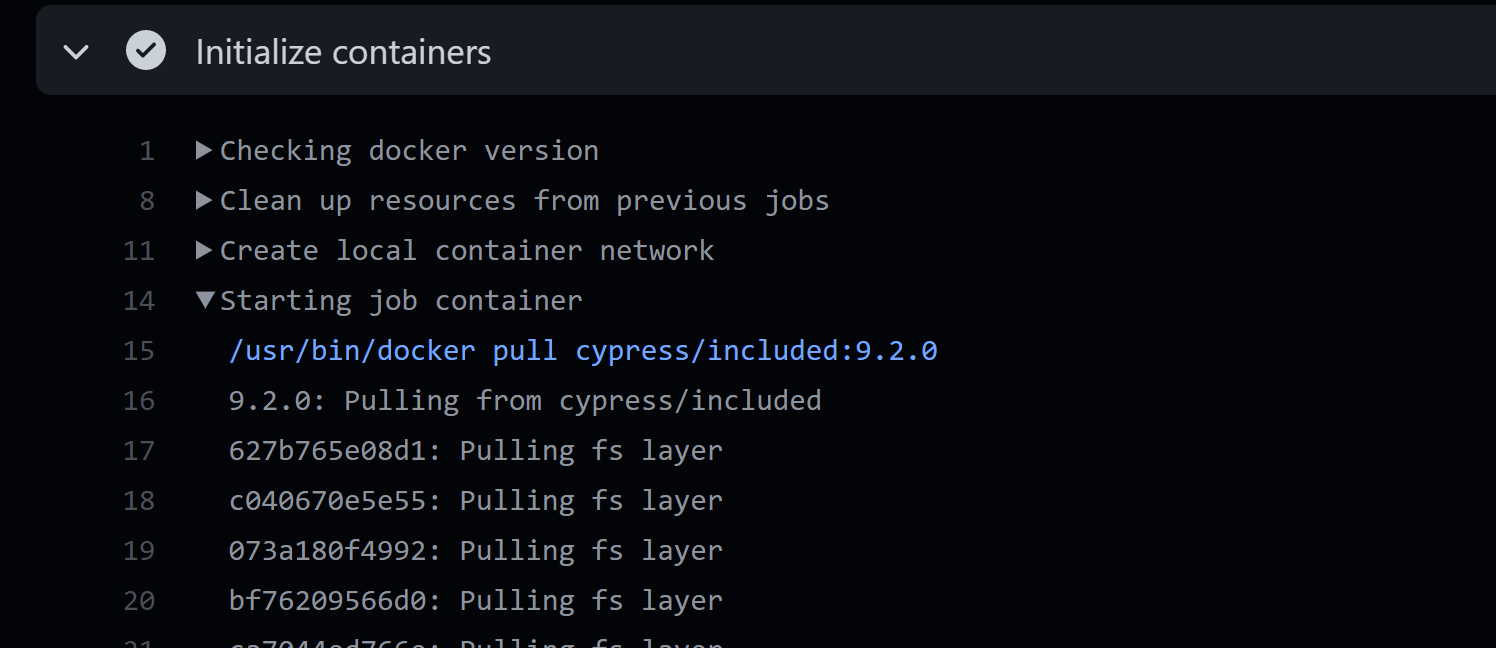Viewport: 1496px width, 648px height.
Task: Select line number 16 in log
Action: pyautogui.click(x=139, y=401)
